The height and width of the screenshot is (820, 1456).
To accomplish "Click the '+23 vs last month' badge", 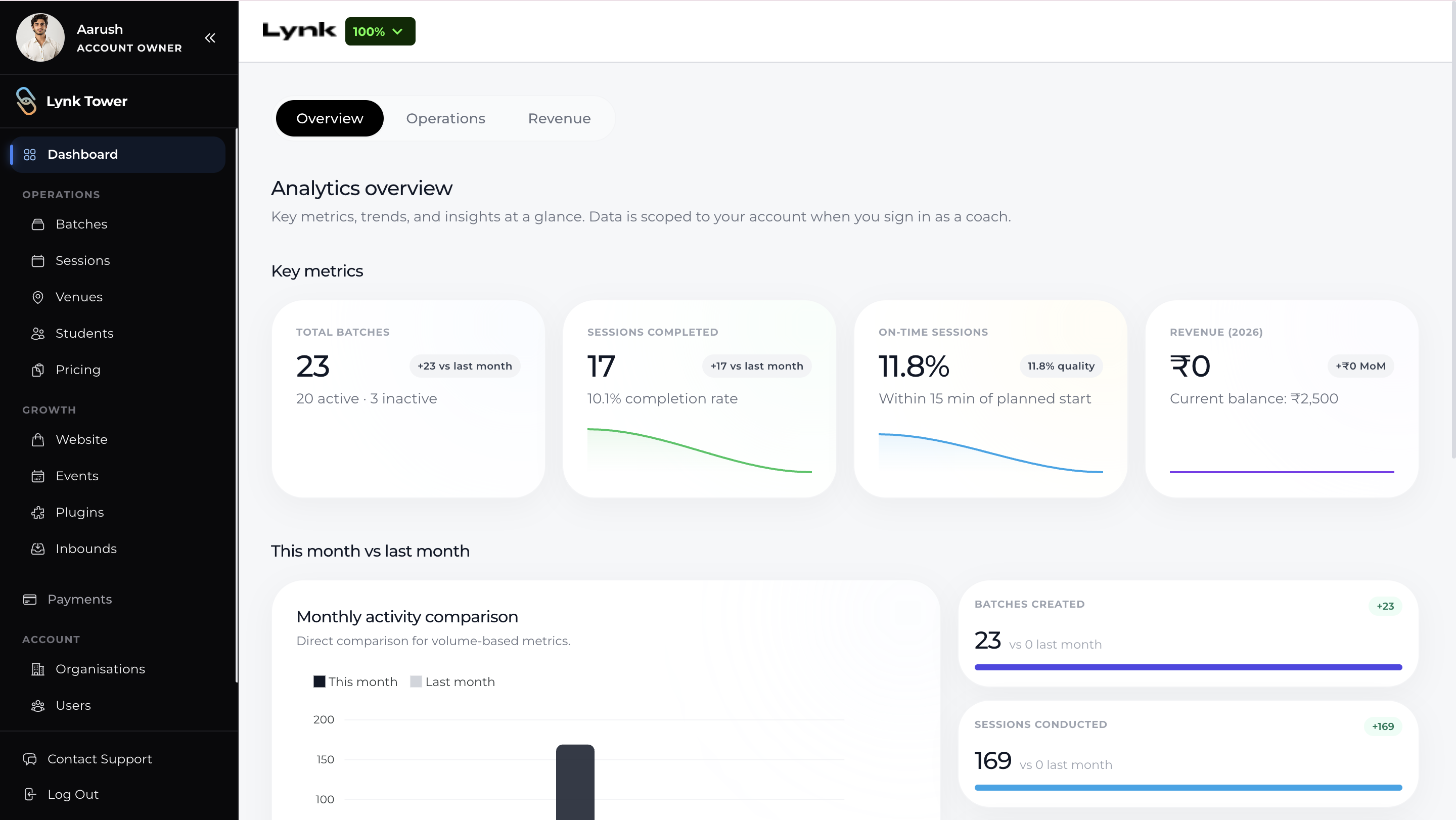I will point(465,366).
